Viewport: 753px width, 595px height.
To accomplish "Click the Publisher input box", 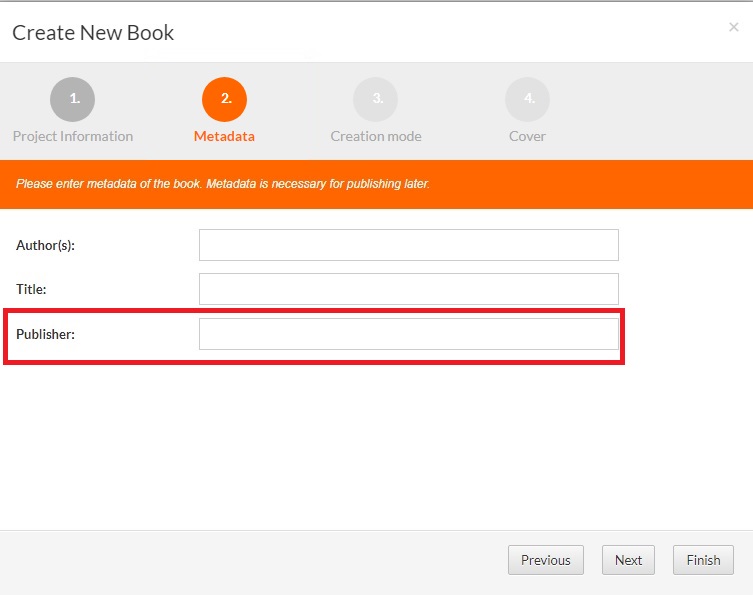I will [x=408, y=334].
